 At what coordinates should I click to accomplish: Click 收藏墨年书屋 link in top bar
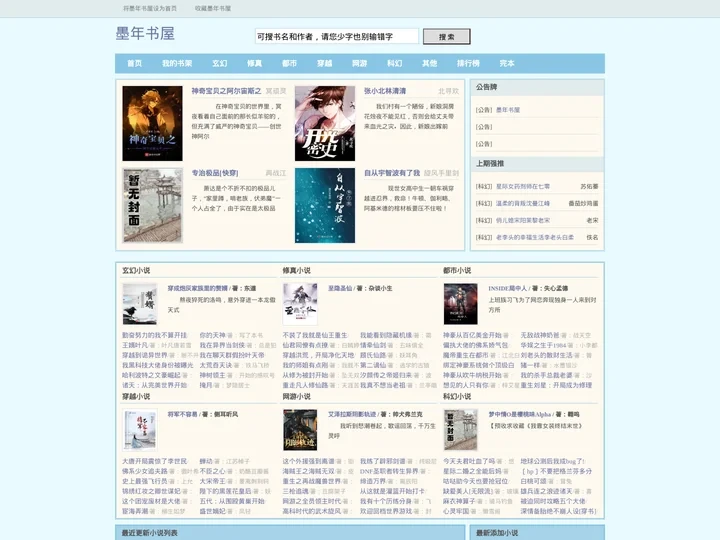pyautogui.click(x=213, y=8)
